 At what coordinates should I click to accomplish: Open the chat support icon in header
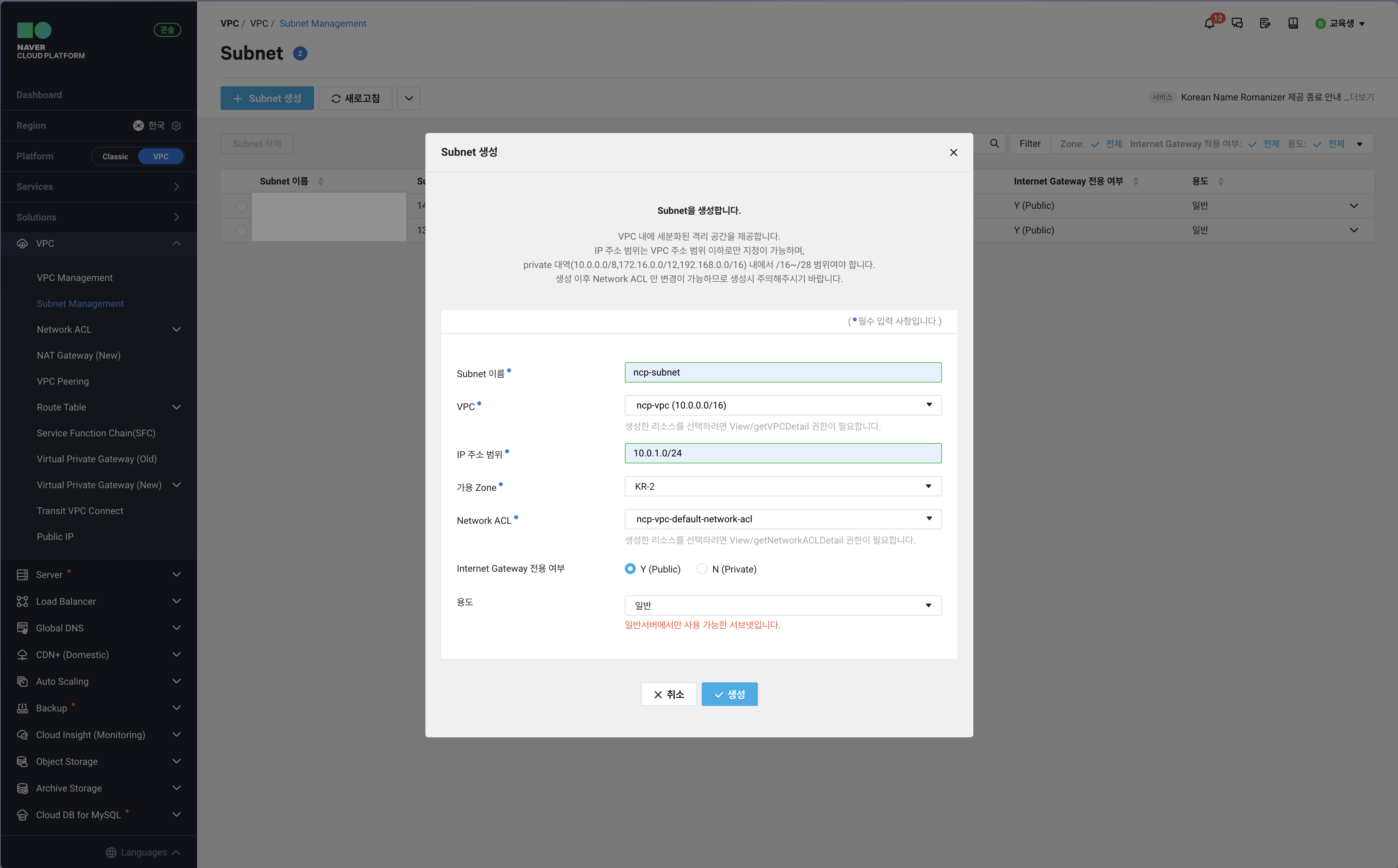point(1237,24)
